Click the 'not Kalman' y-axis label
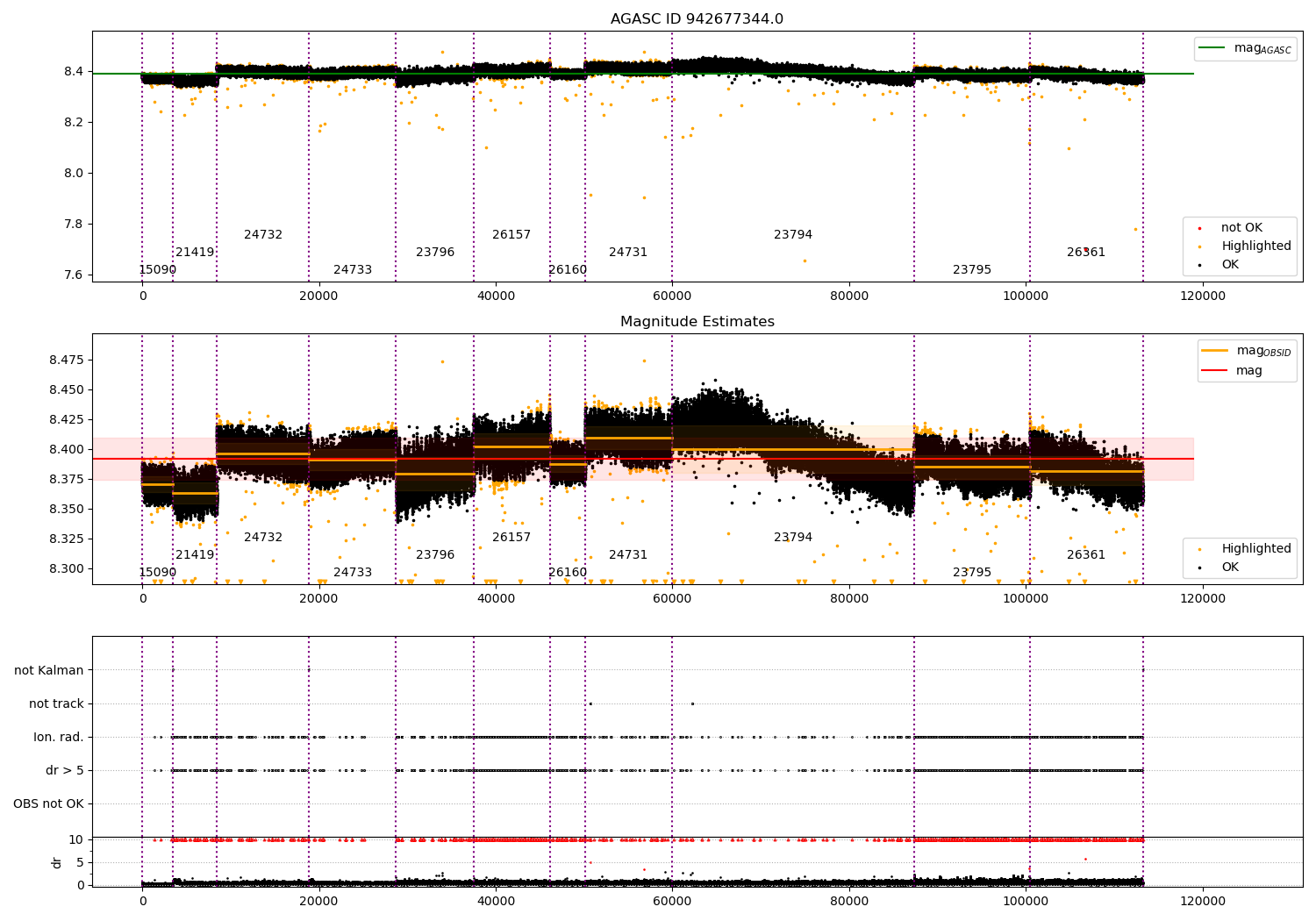 tap(49, 670)
